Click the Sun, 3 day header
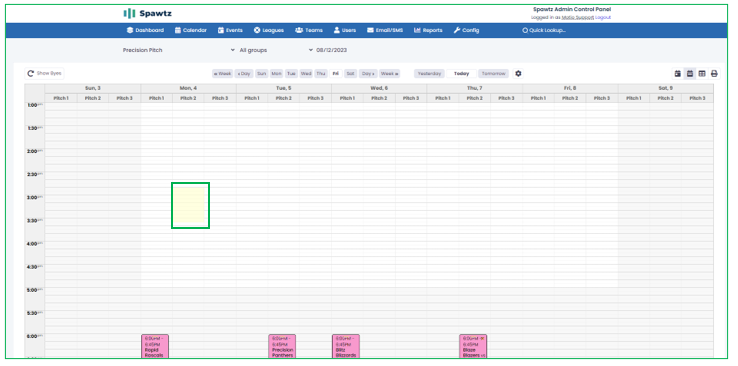Screen dimensions: 738x366 pos(93,88)
